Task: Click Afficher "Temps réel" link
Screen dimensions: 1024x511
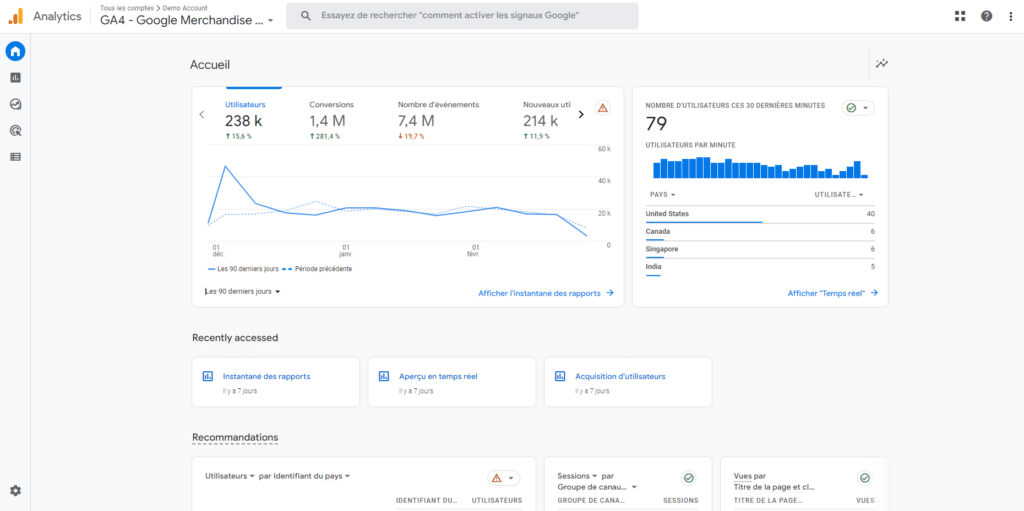Action: click(833, 293)
